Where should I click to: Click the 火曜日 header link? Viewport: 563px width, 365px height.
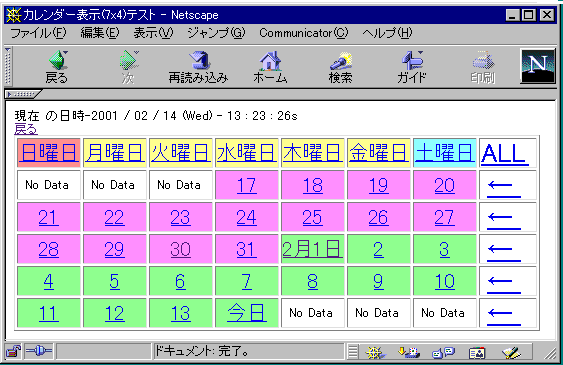point(181,153)
